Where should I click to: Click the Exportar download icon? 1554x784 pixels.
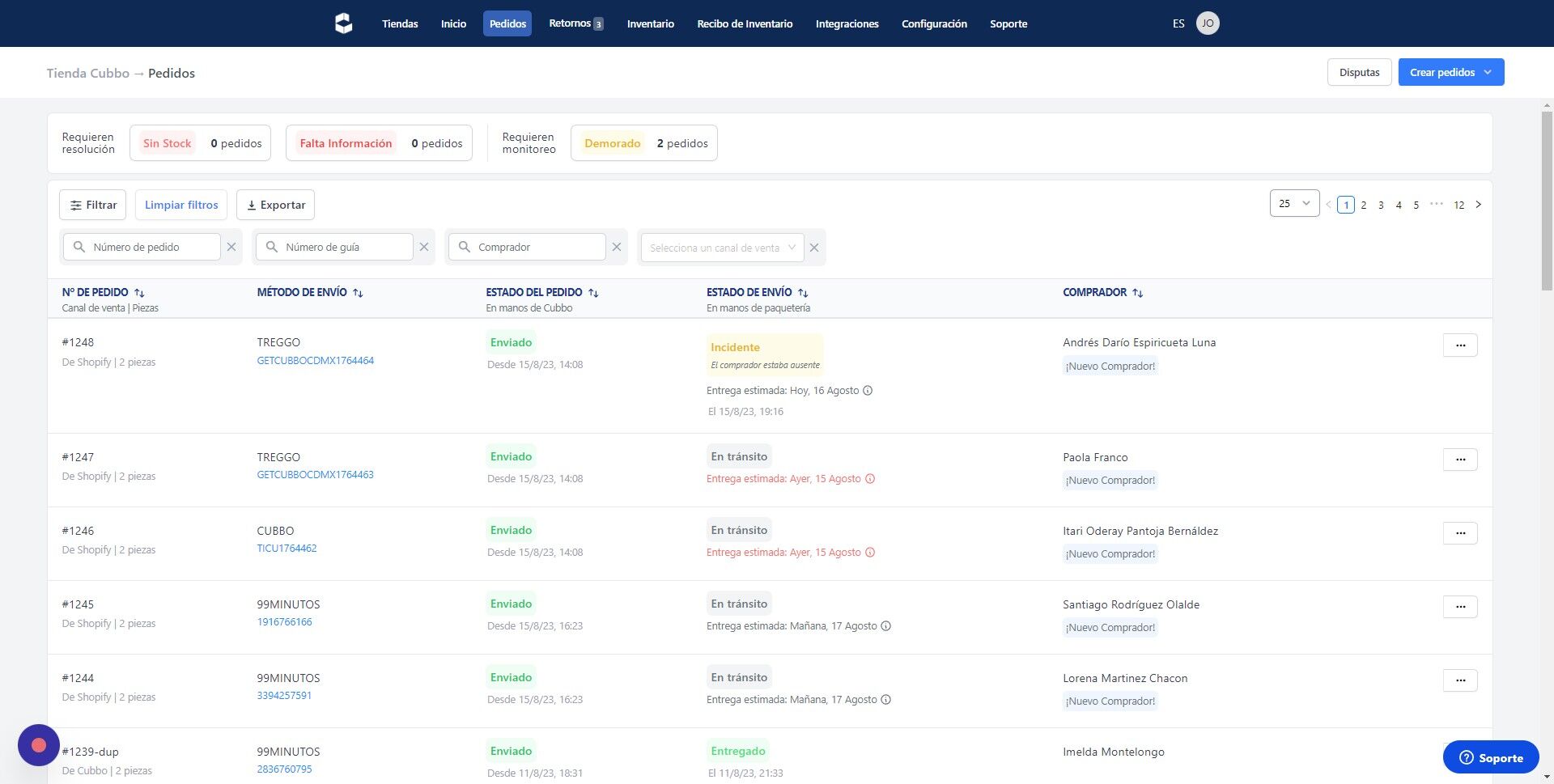click(x=253, y=205)
